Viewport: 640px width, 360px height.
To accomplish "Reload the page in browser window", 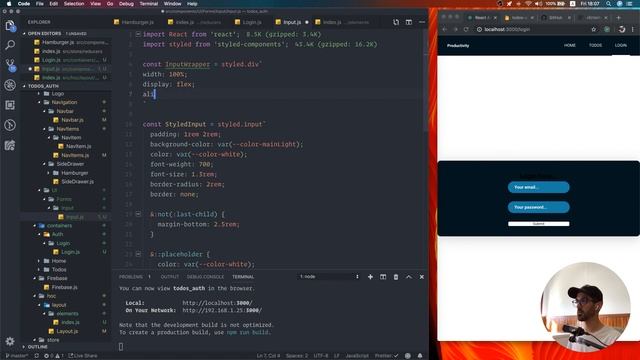I will click(466, 29).
